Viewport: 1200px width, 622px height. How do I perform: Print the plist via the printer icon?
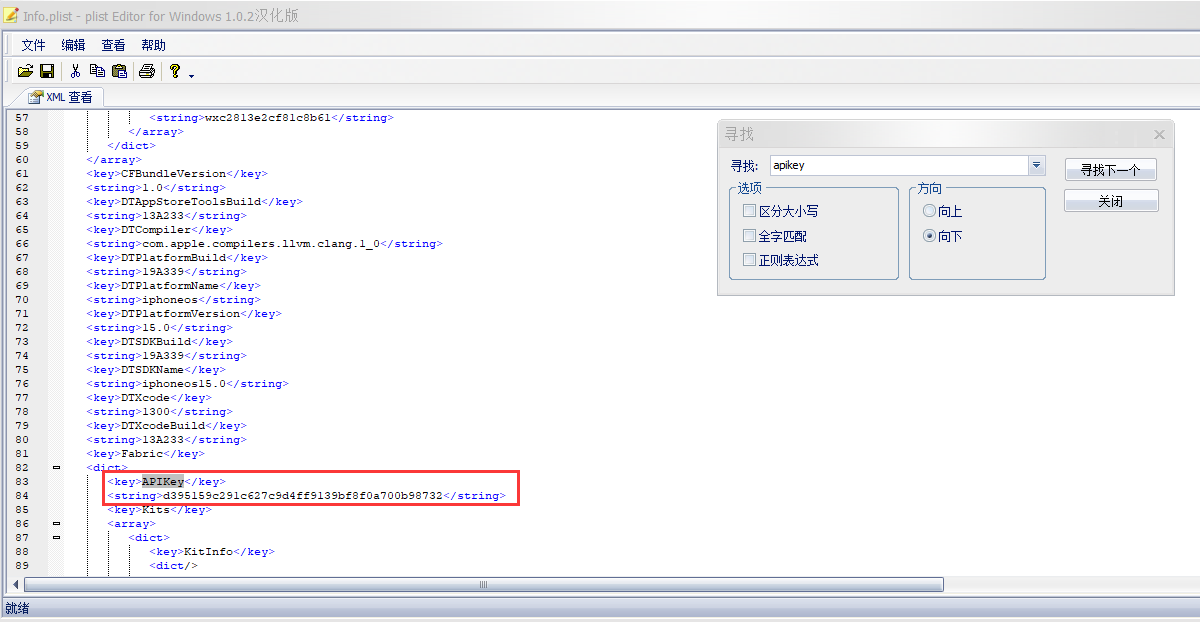[x=146, y=70]
